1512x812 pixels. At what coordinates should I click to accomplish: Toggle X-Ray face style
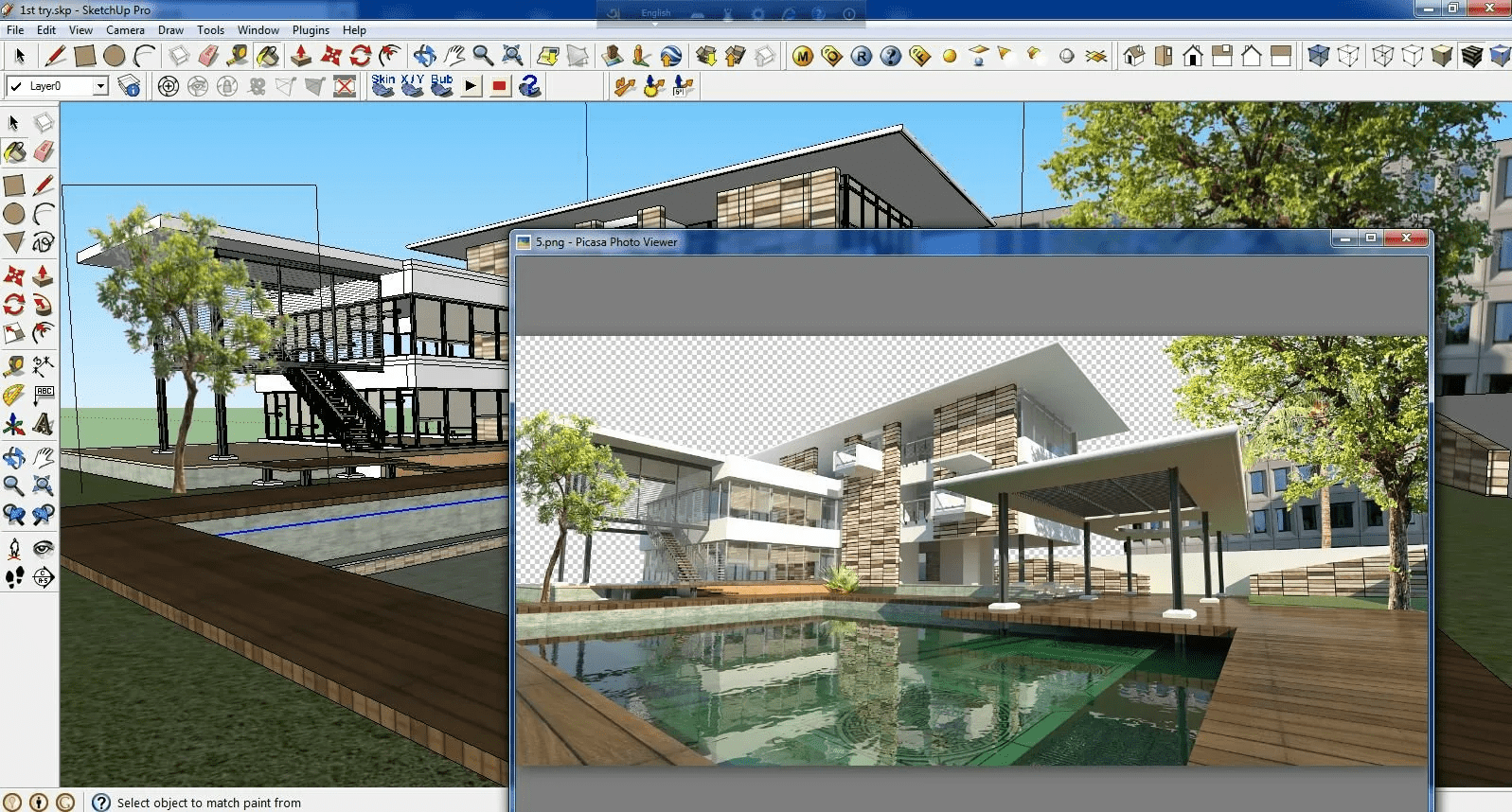[x=1319, y=56]
